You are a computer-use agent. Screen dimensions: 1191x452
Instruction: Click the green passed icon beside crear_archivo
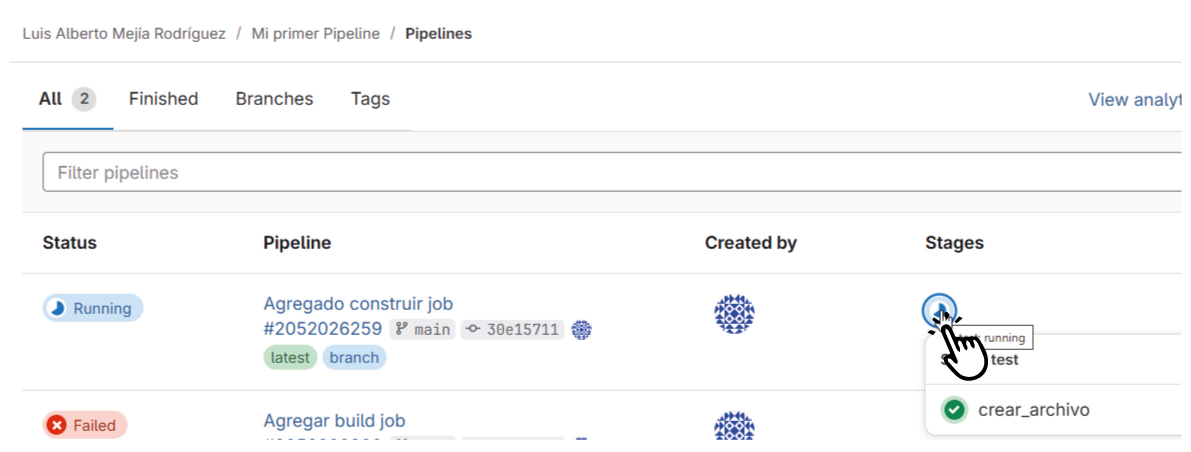[x=955, y=410]
